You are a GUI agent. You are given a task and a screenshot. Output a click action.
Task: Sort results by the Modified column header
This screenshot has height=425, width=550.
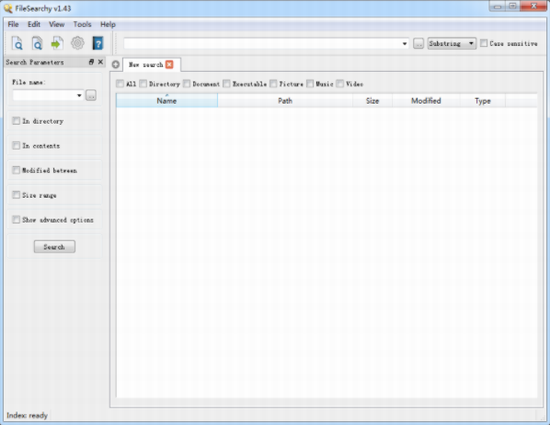point(426,101)
